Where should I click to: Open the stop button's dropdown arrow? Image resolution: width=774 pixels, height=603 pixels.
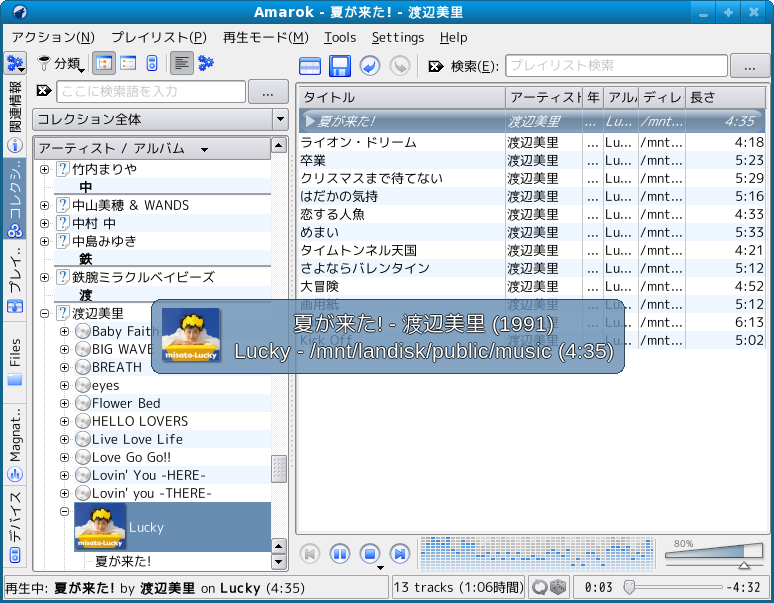(380, 567)
